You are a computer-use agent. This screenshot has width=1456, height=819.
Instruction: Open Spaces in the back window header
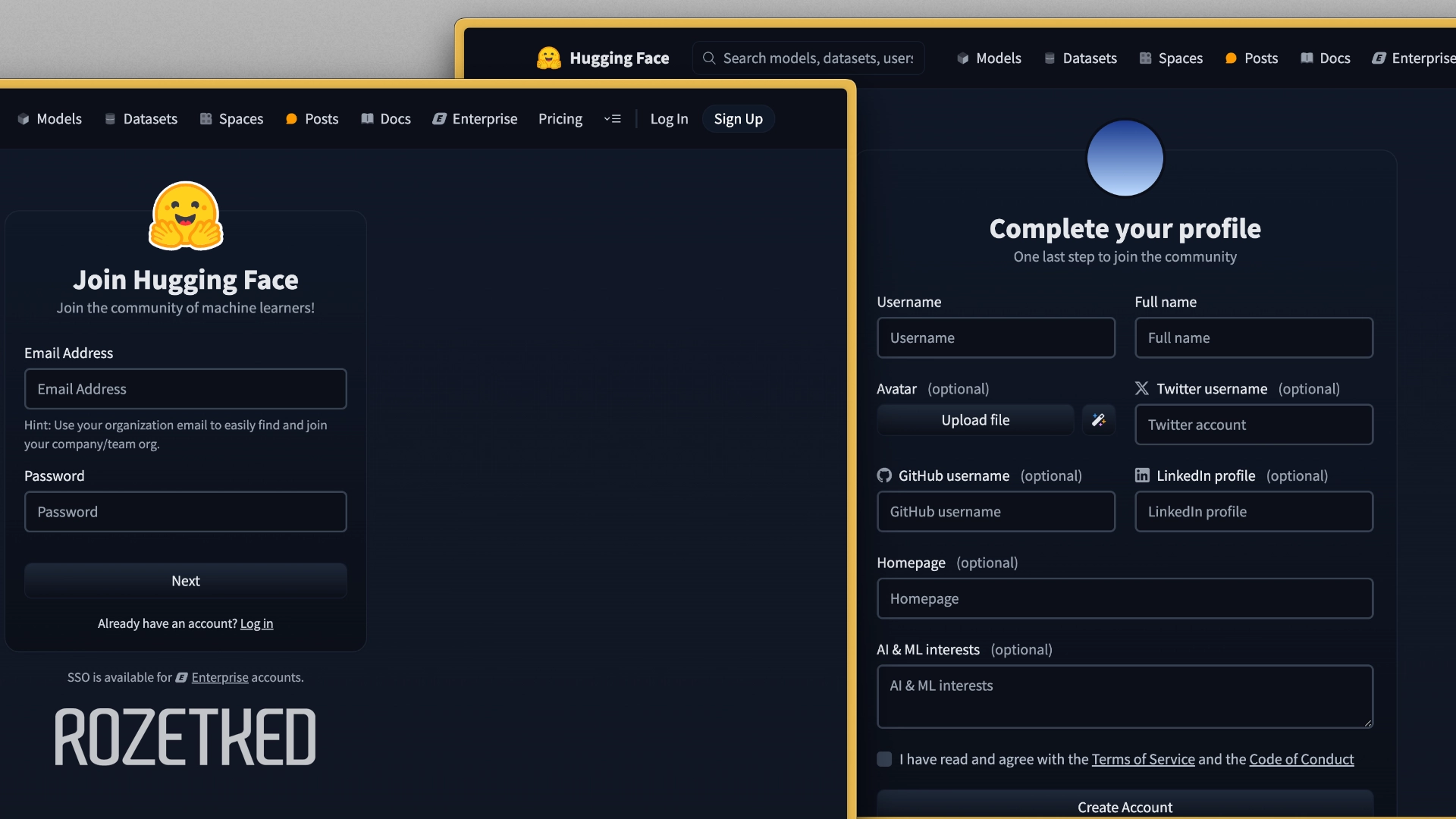[x=1171, y=58]
